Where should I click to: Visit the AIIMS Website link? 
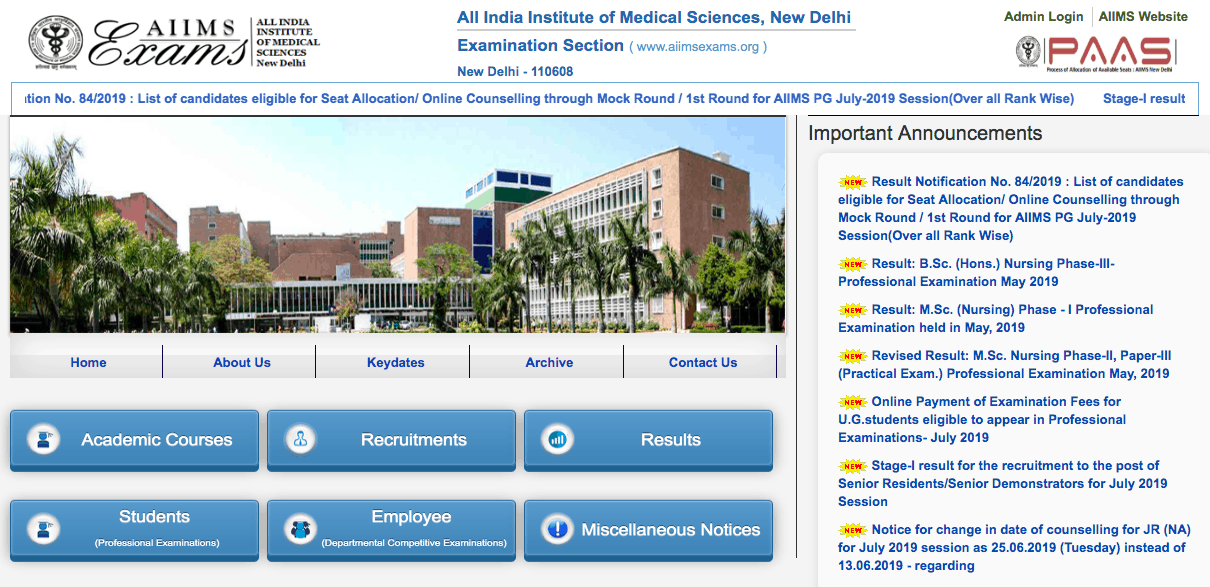1143,16
